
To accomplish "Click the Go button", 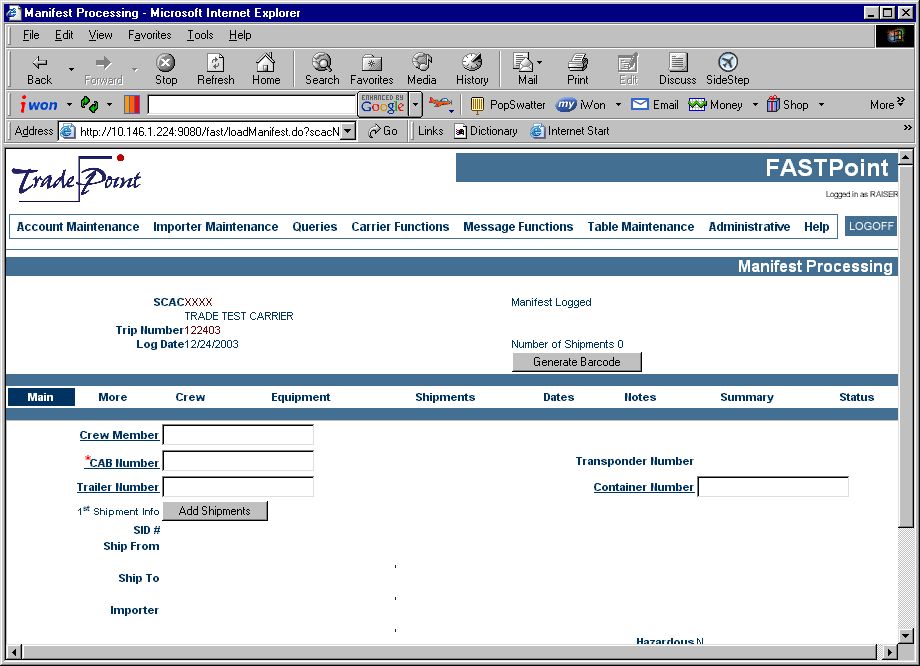I will 383,131.
